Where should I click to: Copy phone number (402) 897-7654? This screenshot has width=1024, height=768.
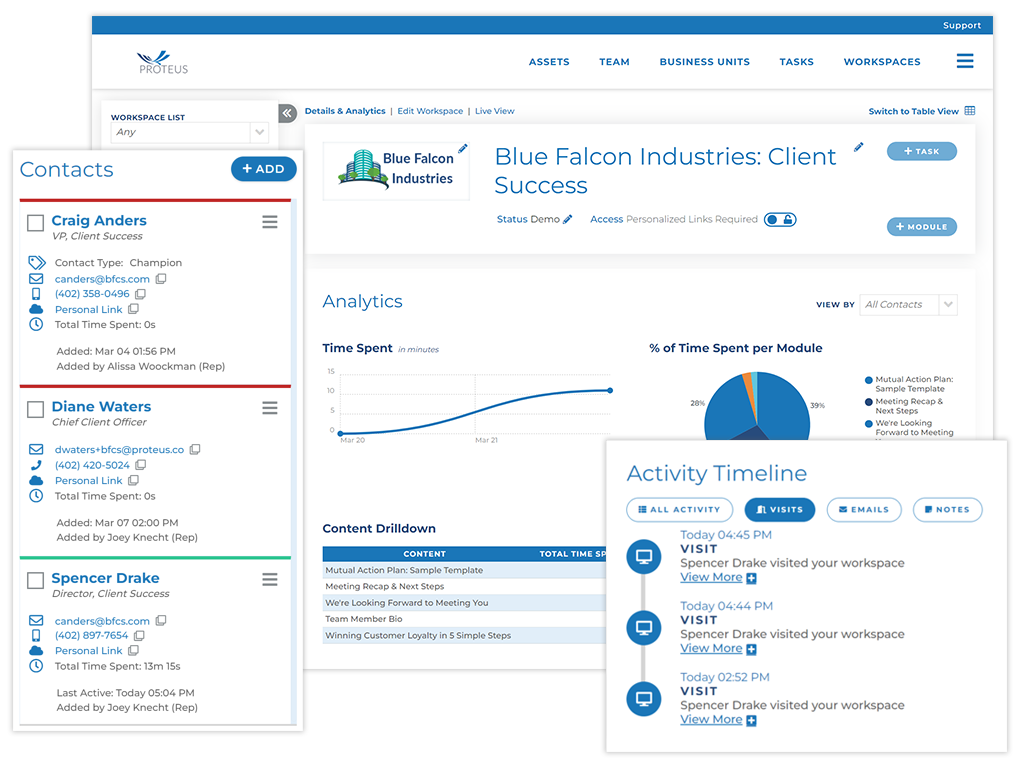(x=139, y=635)
